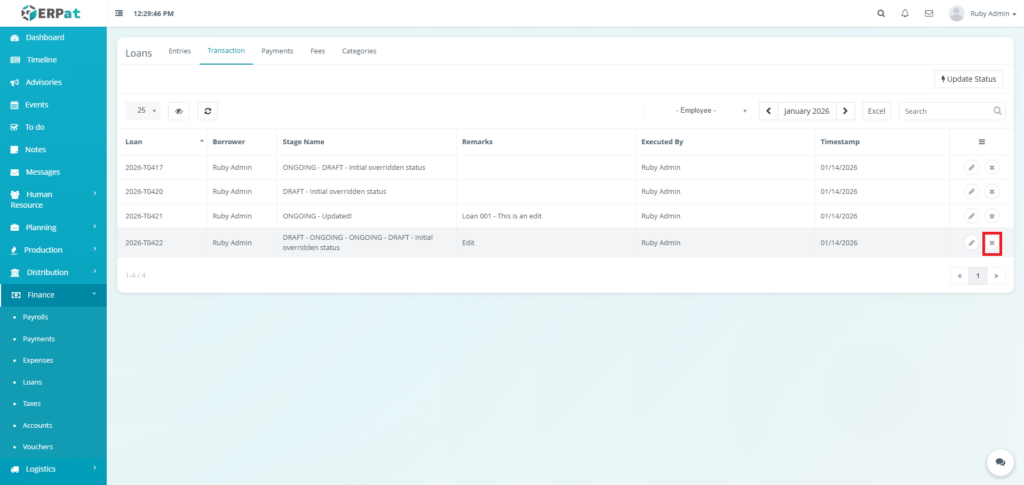Go to next month after January 2026
The height and width of the screenshot is (485, 1024).
click(x=846, y=111)
